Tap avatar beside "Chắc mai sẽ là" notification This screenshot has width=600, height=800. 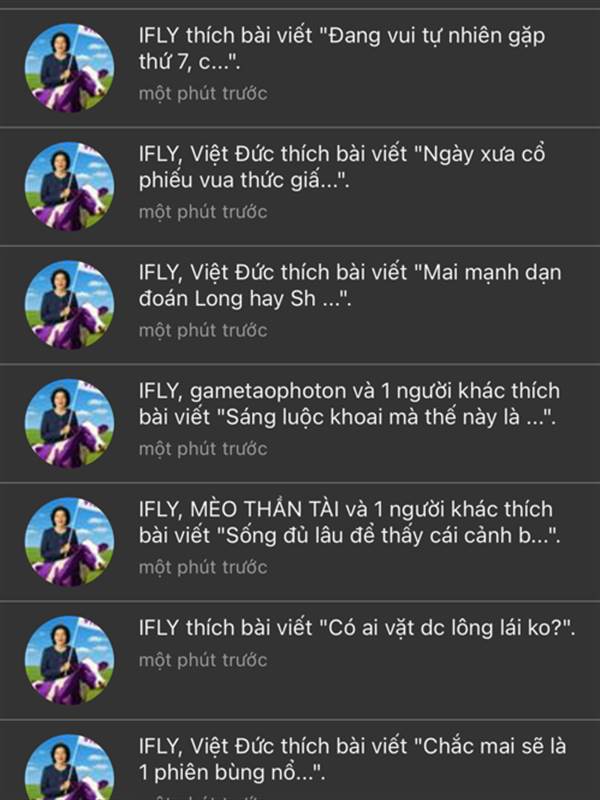click(x=69, y=767)
